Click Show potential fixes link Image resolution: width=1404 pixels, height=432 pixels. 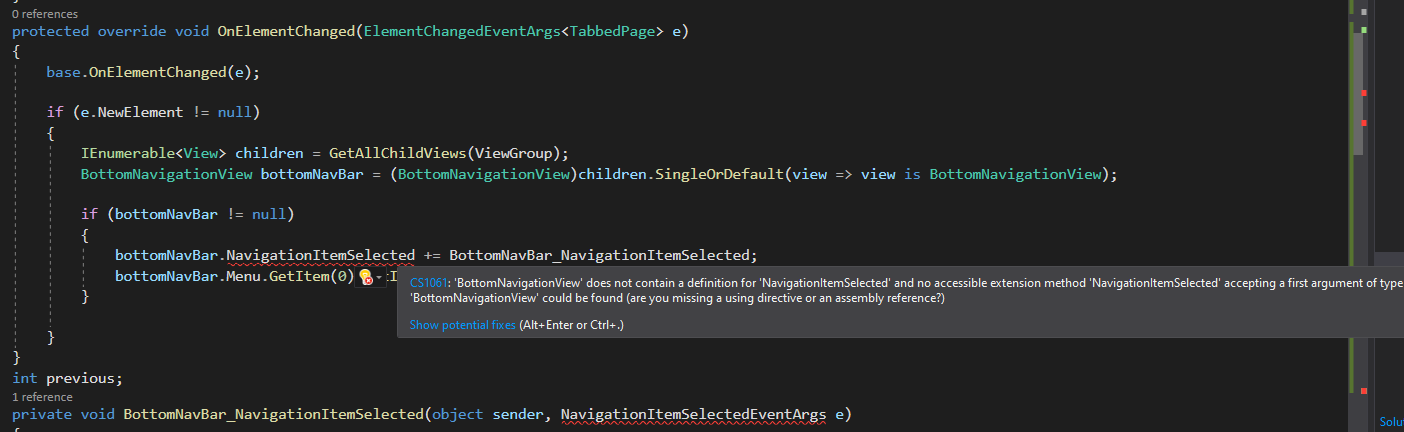click(x=463, y=325)
